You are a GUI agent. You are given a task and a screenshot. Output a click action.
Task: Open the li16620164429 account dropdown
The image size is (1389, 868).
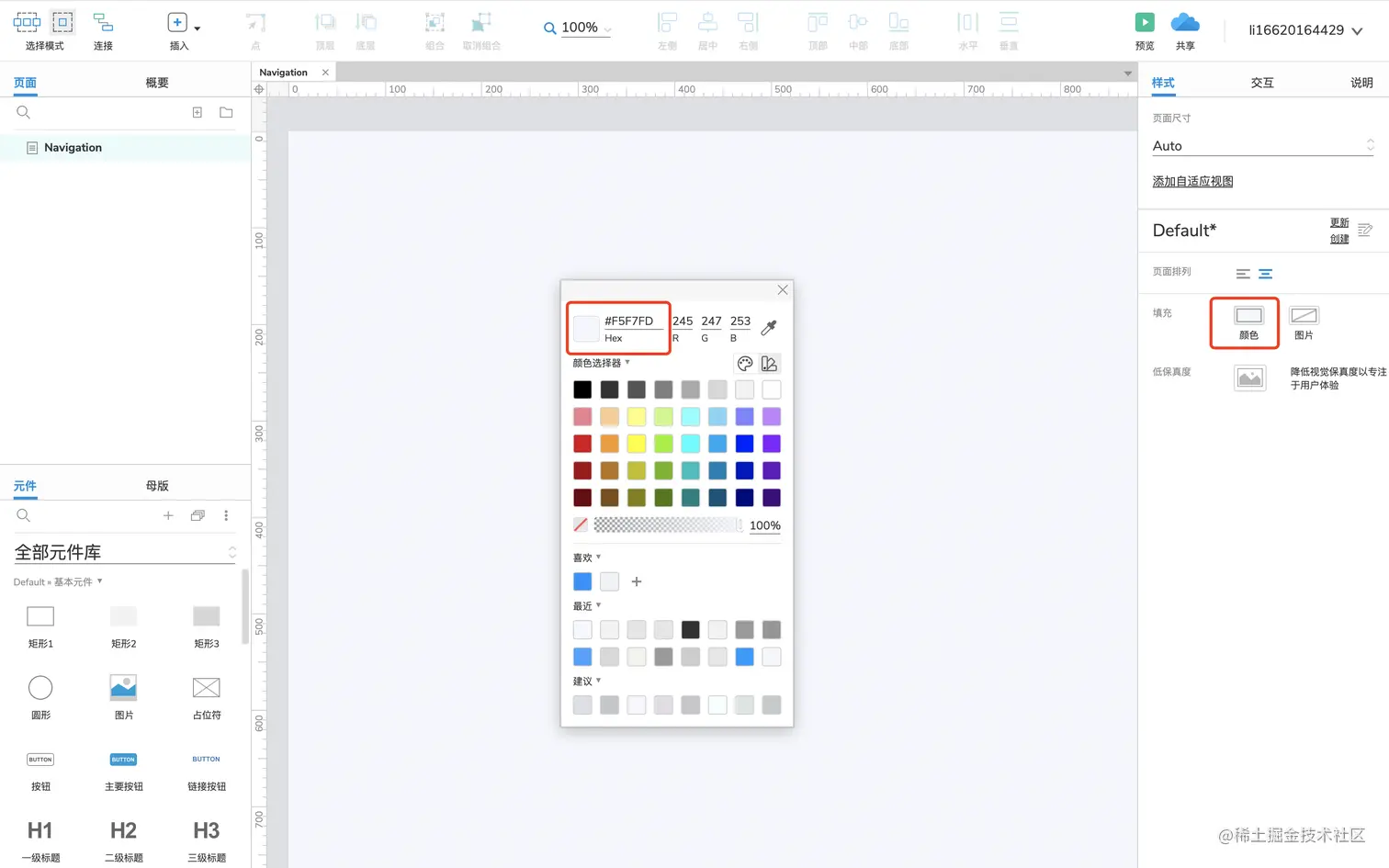1304,30
